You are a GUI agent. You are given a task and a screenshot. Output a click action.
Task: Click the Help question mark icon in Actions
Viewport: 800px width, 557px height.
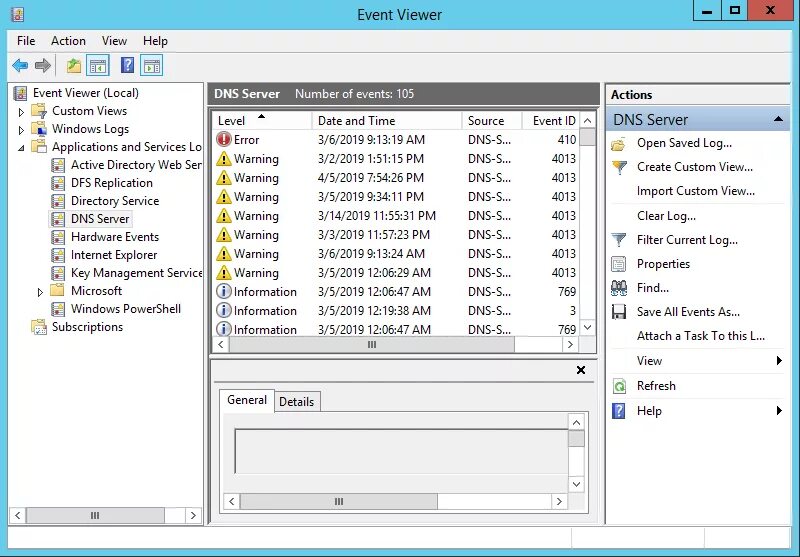(618, 411)
